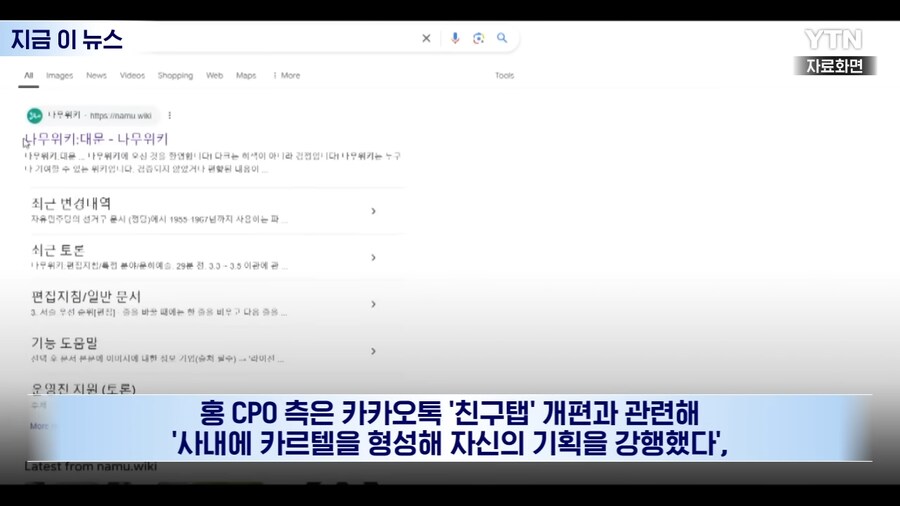Switch to the Images tab

click(60, 75)
